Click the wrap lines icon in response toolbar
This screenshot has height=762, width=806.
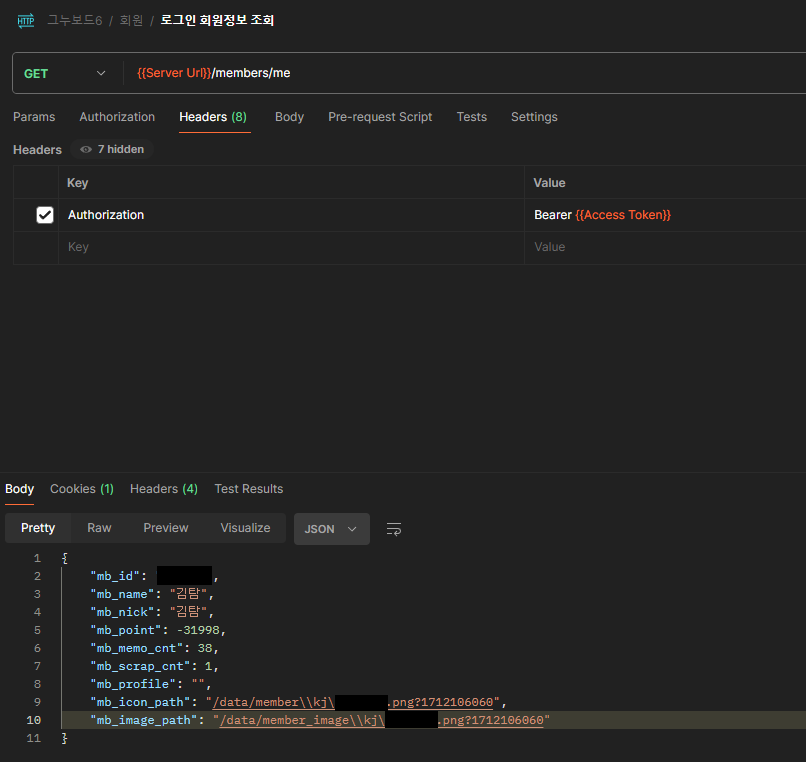(x=394, y=529)
